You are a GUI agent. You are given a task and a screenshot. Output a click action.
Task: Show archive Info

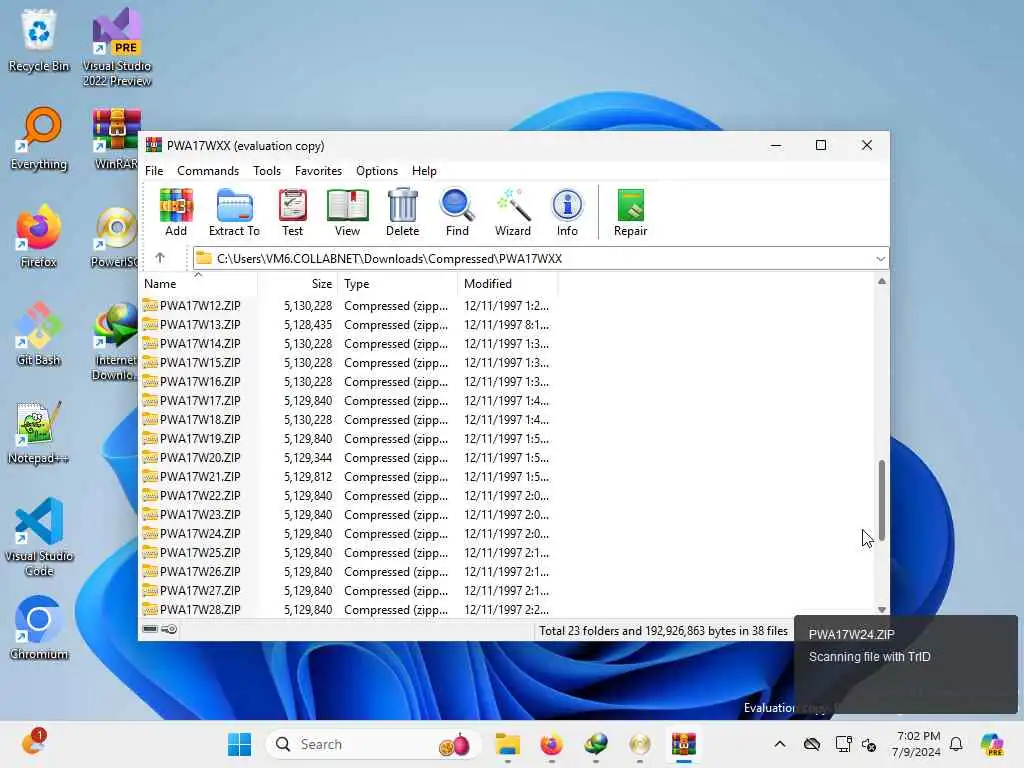(x=567, y=212)
